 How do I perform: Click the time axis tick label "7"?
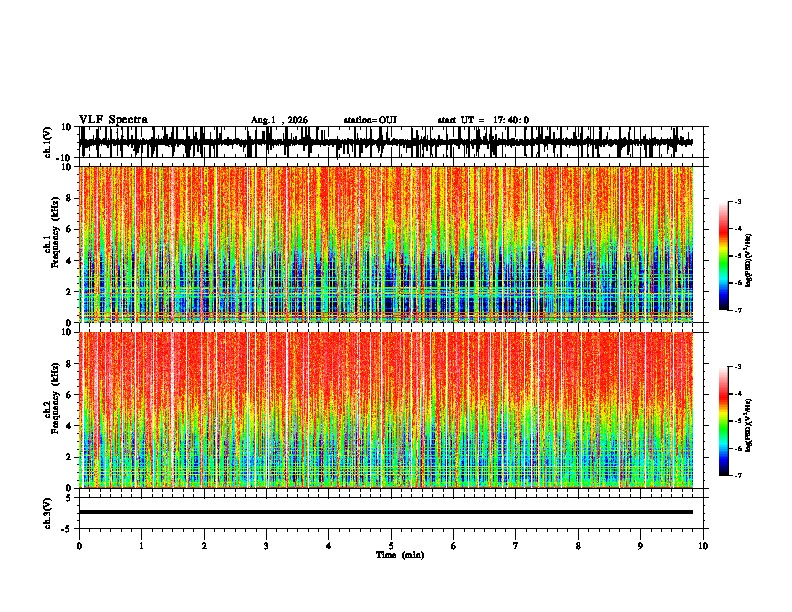(x=516, y=546)
